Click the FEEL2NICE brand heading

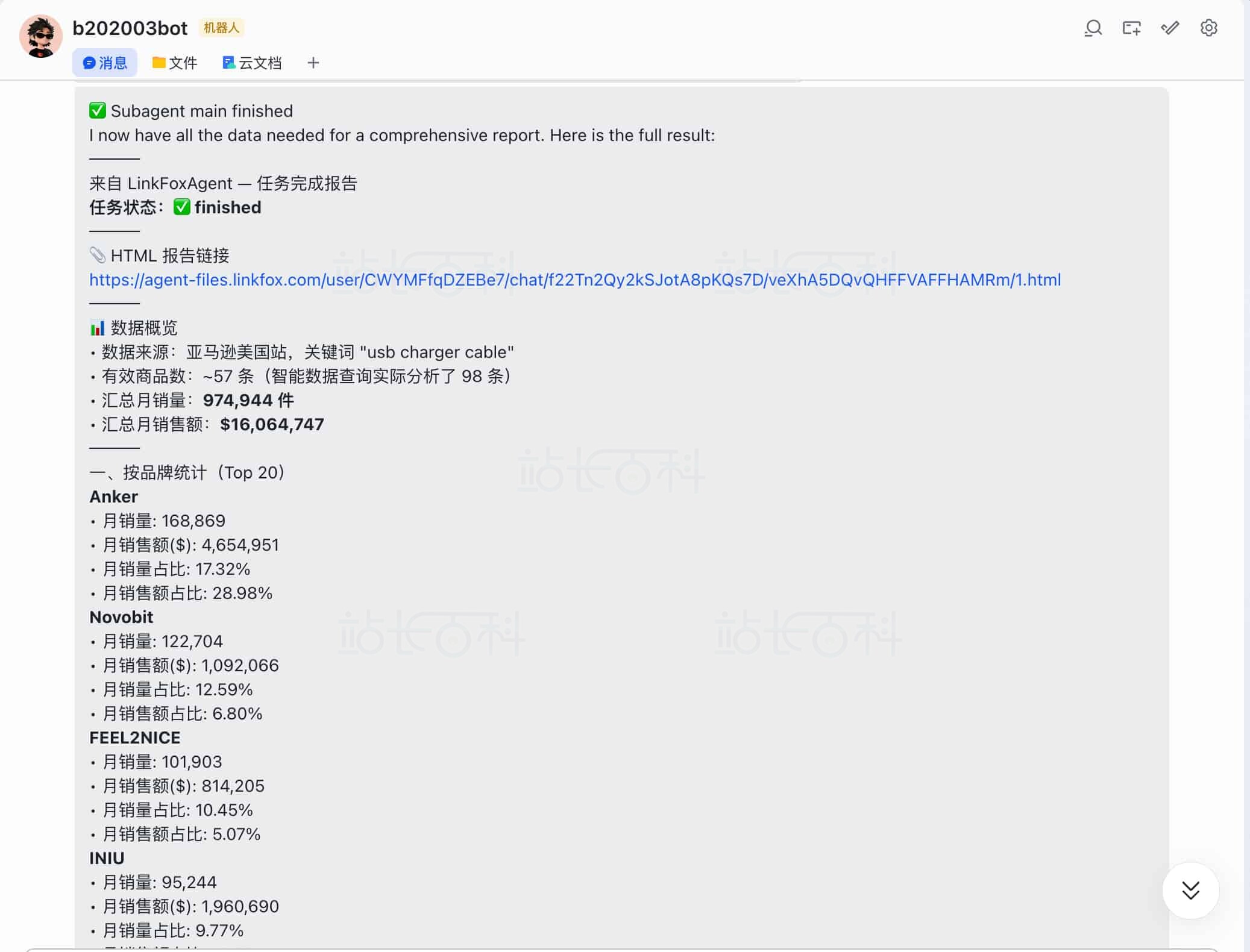point(135,737)
